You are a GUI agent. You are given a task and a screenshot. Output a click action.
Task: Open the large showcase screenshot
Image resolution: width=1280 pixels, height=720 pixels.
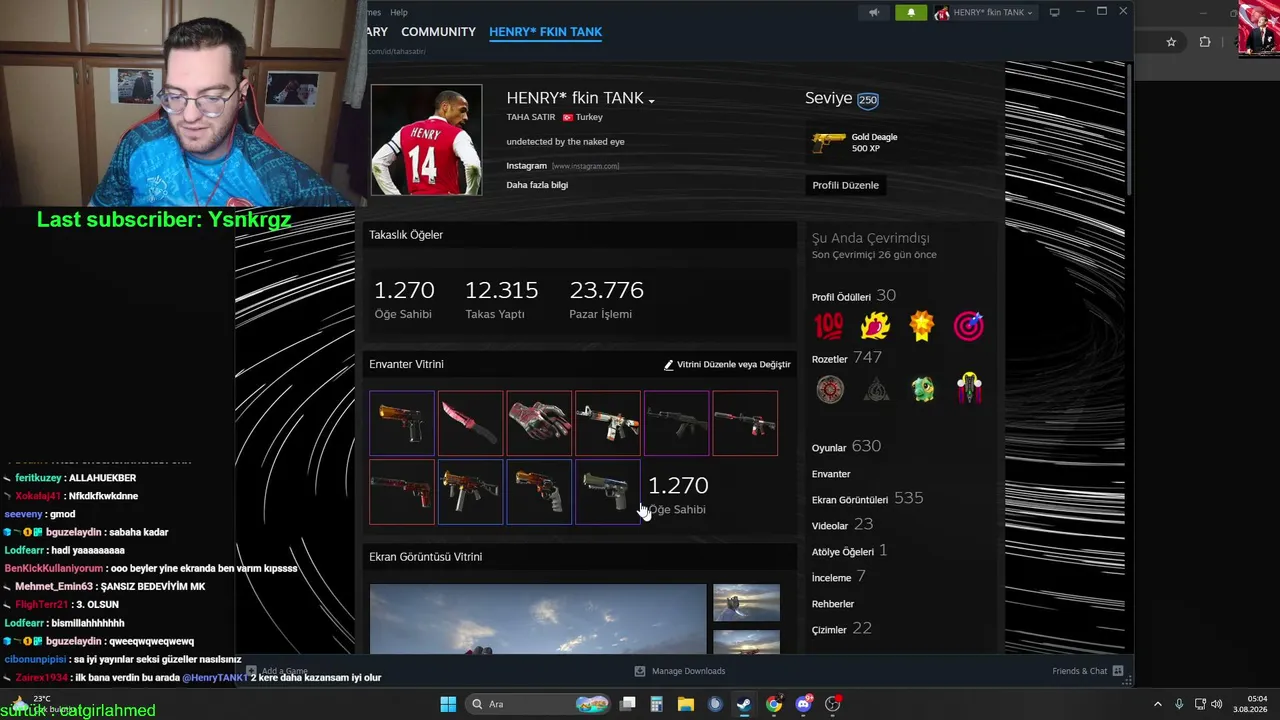[x=538, y=619]
